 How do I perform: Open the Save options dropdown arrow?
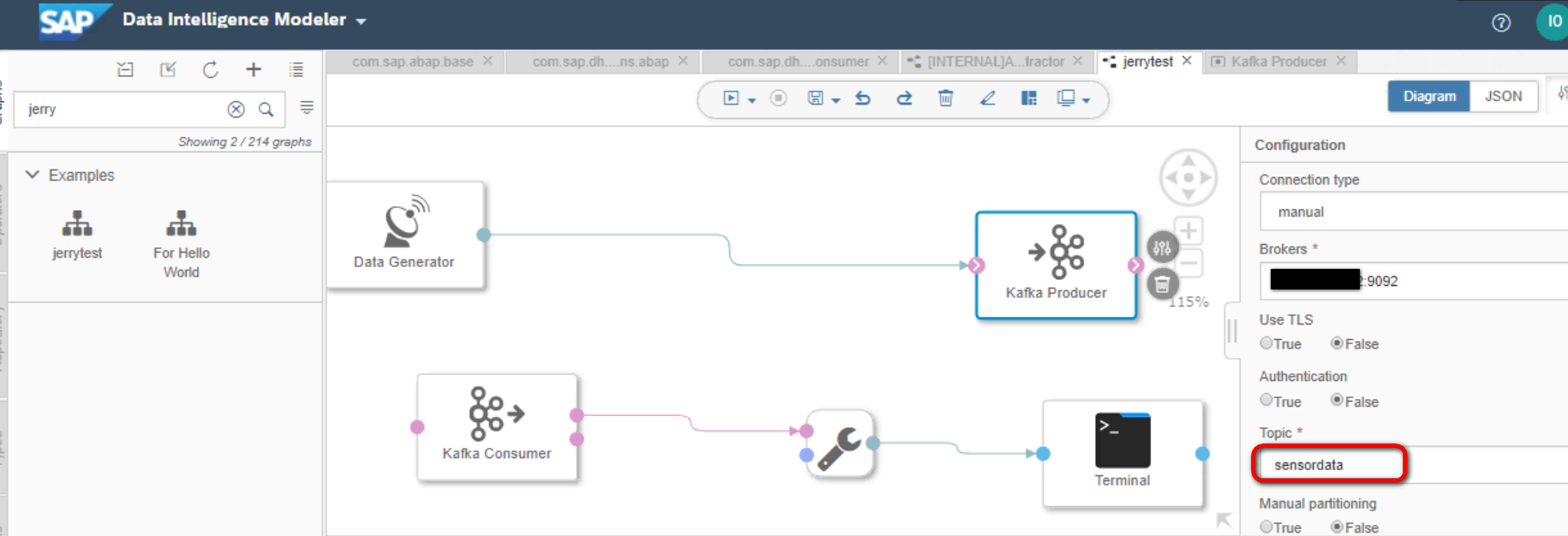(x=835, y=100)
